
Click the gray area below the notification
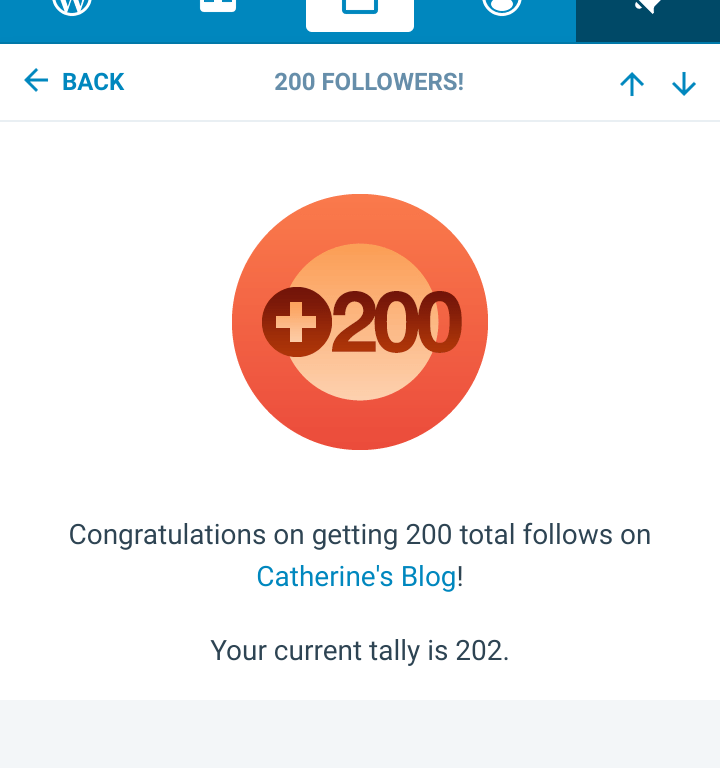[360, 734]
